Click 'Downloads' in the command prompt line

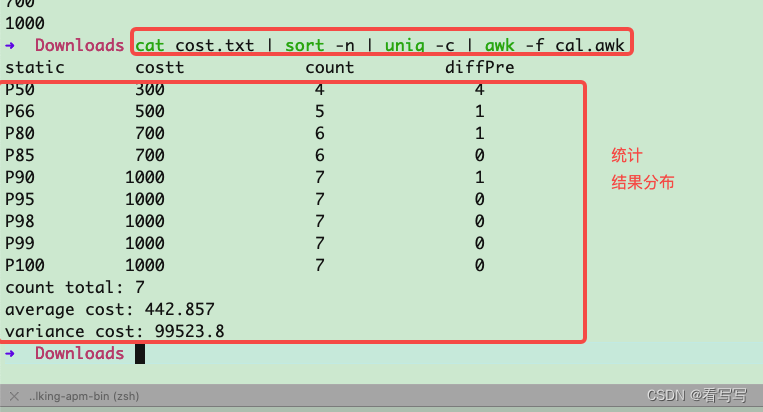[x=79, y=45]
